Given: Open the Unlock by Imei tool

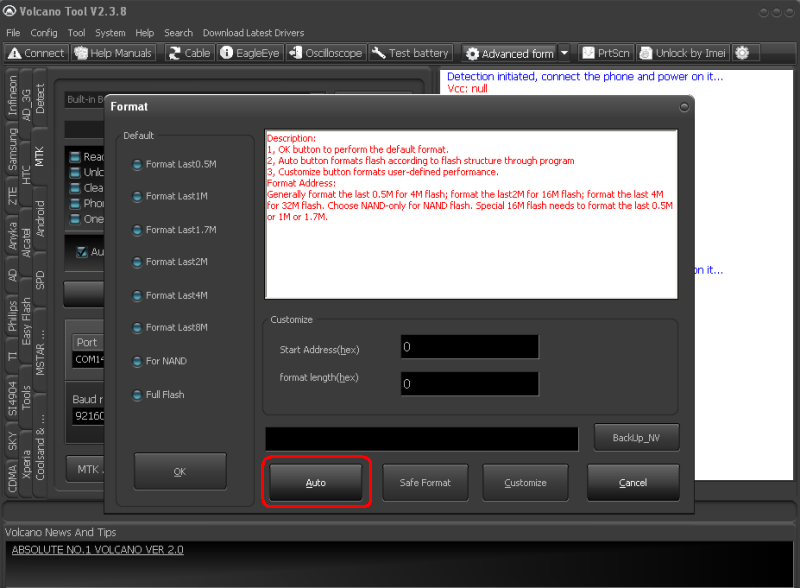Looking at the screenshot, I should coord(683,53).
